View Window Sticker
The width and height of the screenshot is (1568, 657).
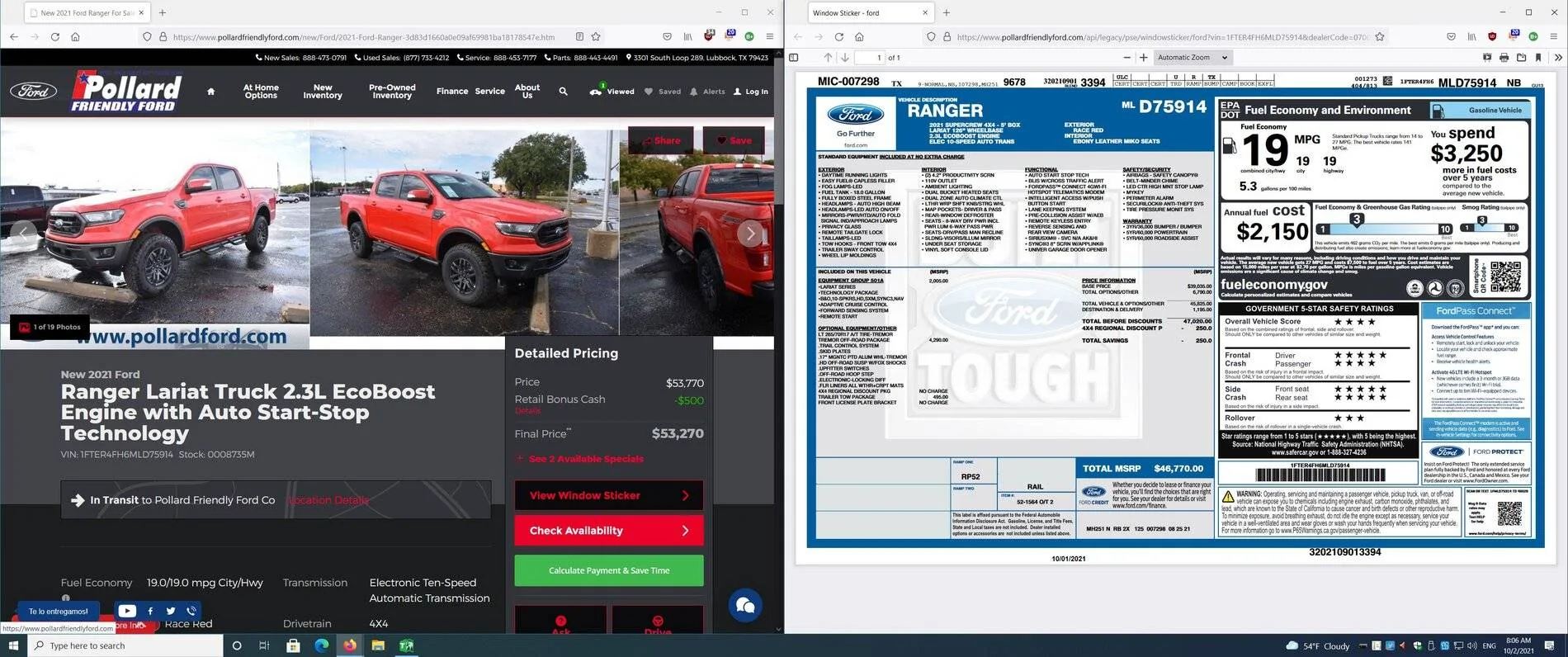[x=609, y=496]
